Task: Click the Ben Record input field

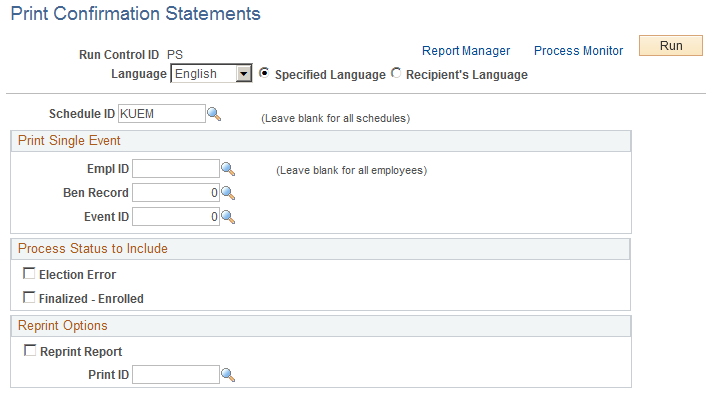Action: point(176,193)
